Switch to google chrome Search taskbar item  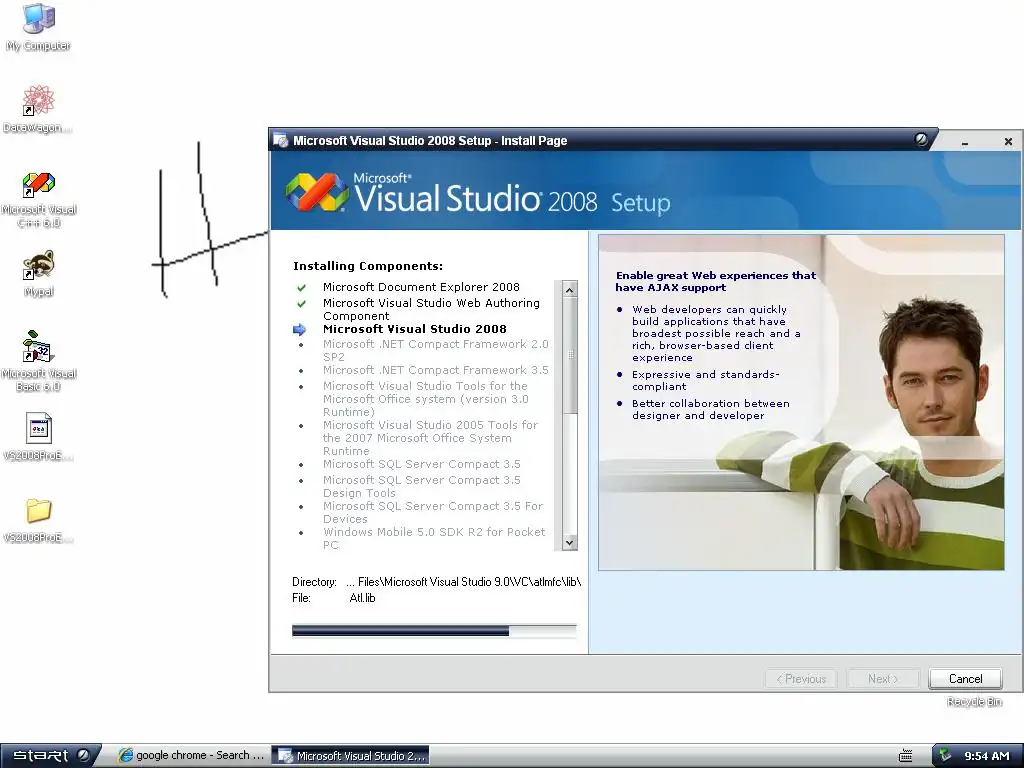click(191, 756)
